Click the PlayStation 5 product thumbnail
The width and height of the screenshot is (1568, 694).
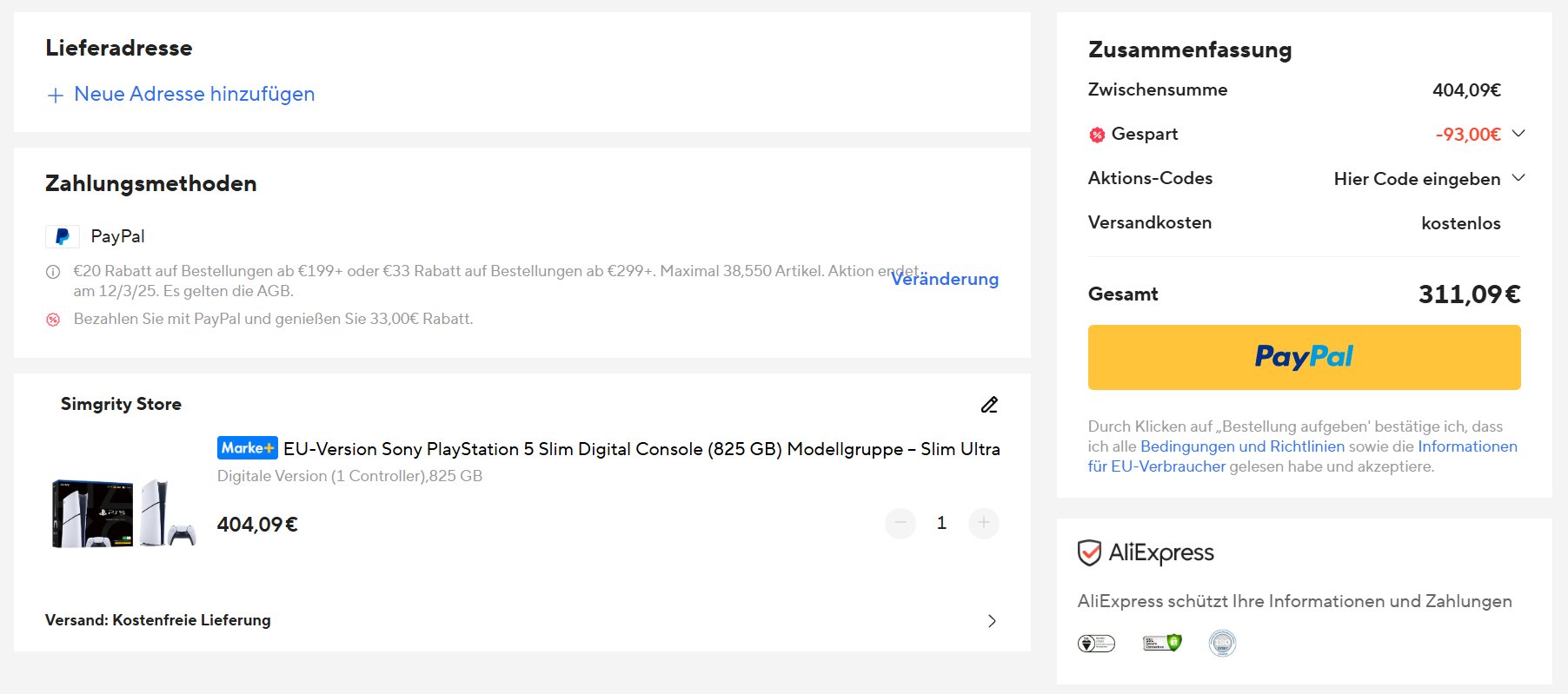click(x=124, y=512)
